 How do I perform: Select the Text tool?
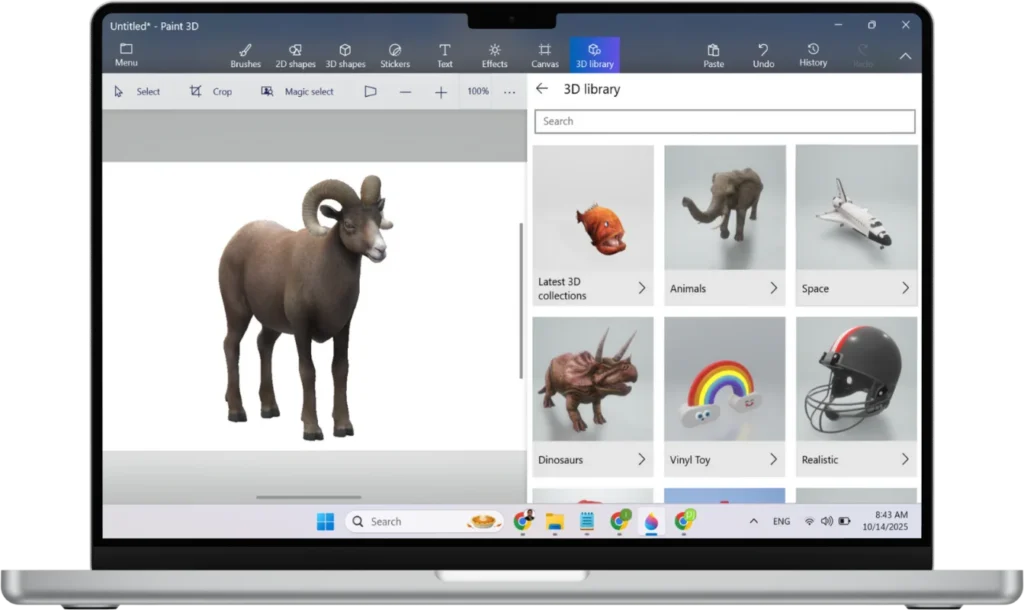[445, 55]
